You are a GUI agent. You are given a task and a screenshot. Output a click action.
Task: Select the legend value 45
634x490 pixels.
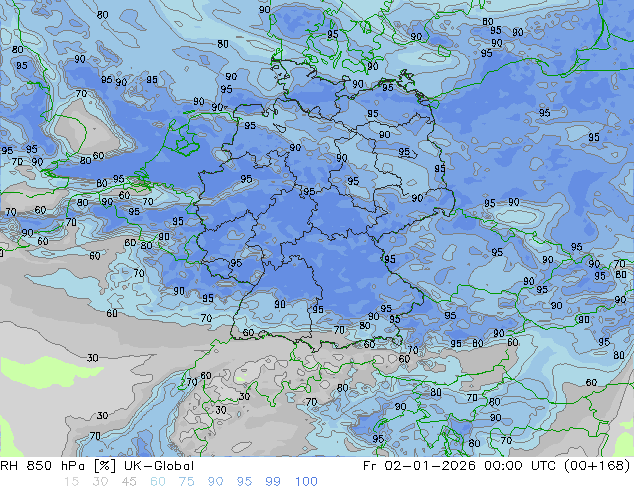click(x=129, y=482)
